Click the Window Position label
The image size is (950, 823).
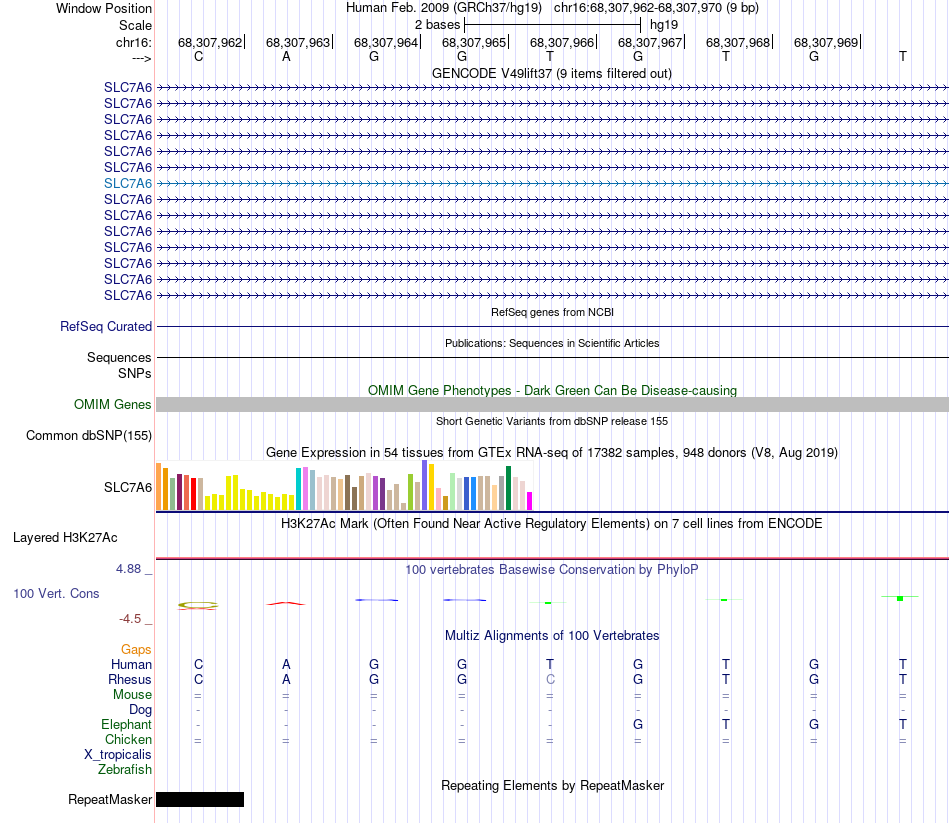(x=104, y=8)
